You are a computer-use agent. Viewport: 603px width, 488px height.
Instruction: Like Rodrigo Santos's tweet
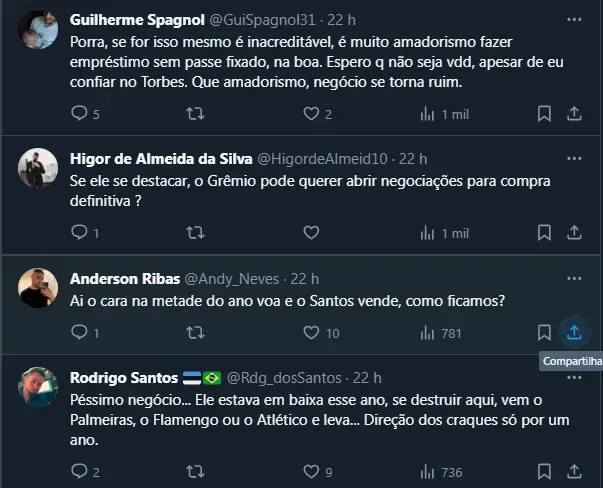tap(307, 471)
